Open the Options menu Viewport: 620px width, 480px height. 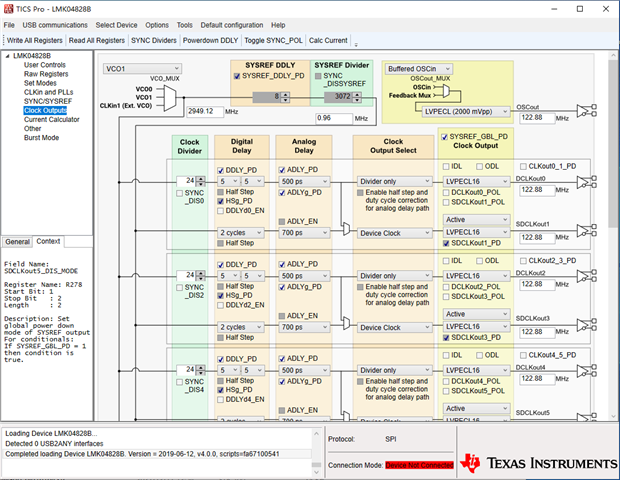pos(157,25)
